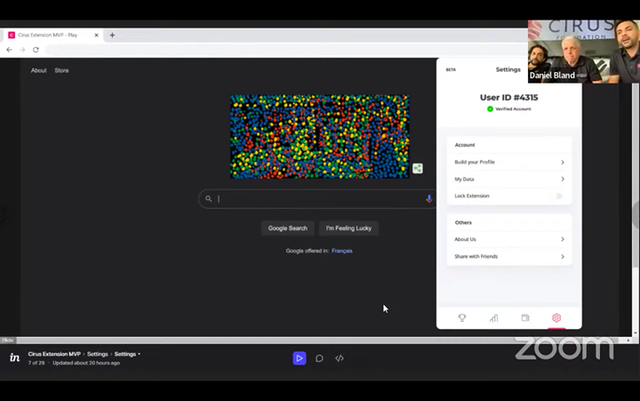Open the wallet tab icon

tap(525, 318)
